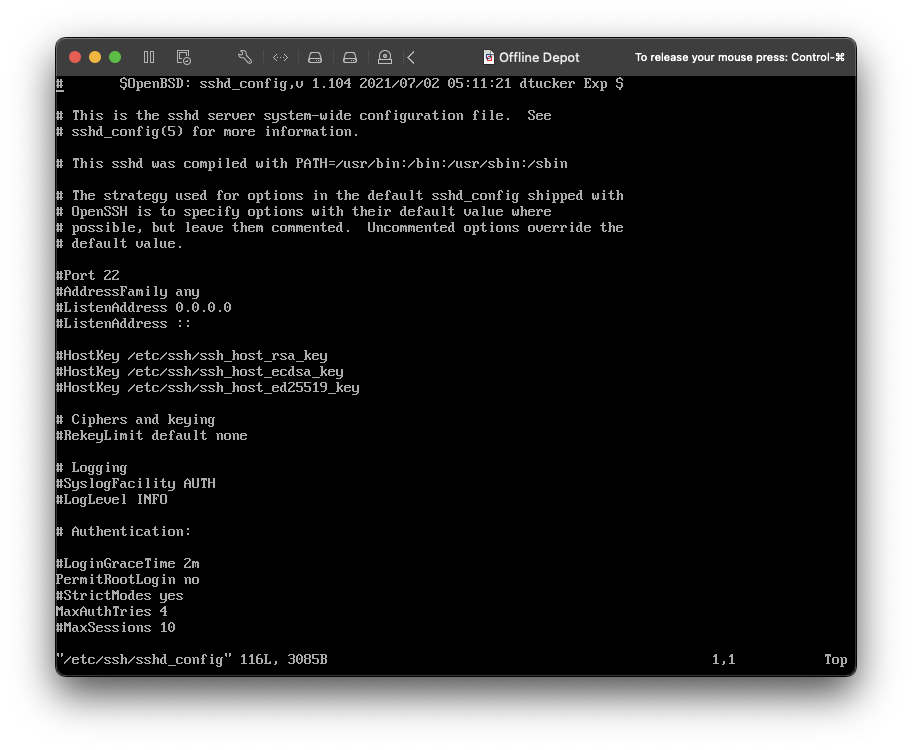Click the MaxAuthTries 4 line
Screen dimensions: 912x750
click(x=111, y=612)
